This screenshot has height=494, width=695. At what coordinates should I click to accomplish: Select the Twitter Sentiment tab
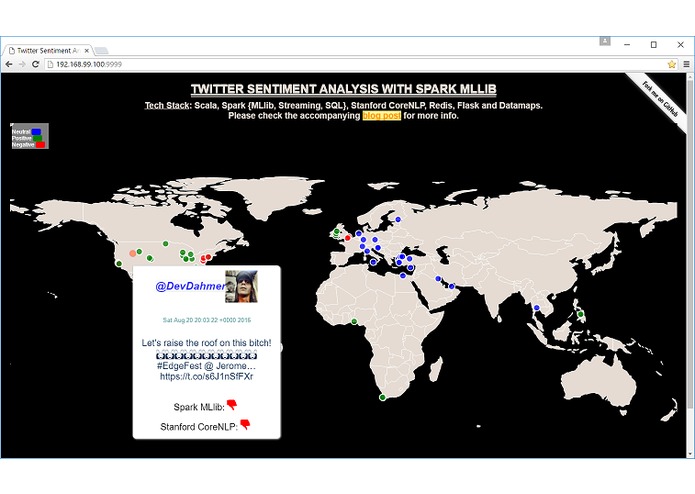47,51
